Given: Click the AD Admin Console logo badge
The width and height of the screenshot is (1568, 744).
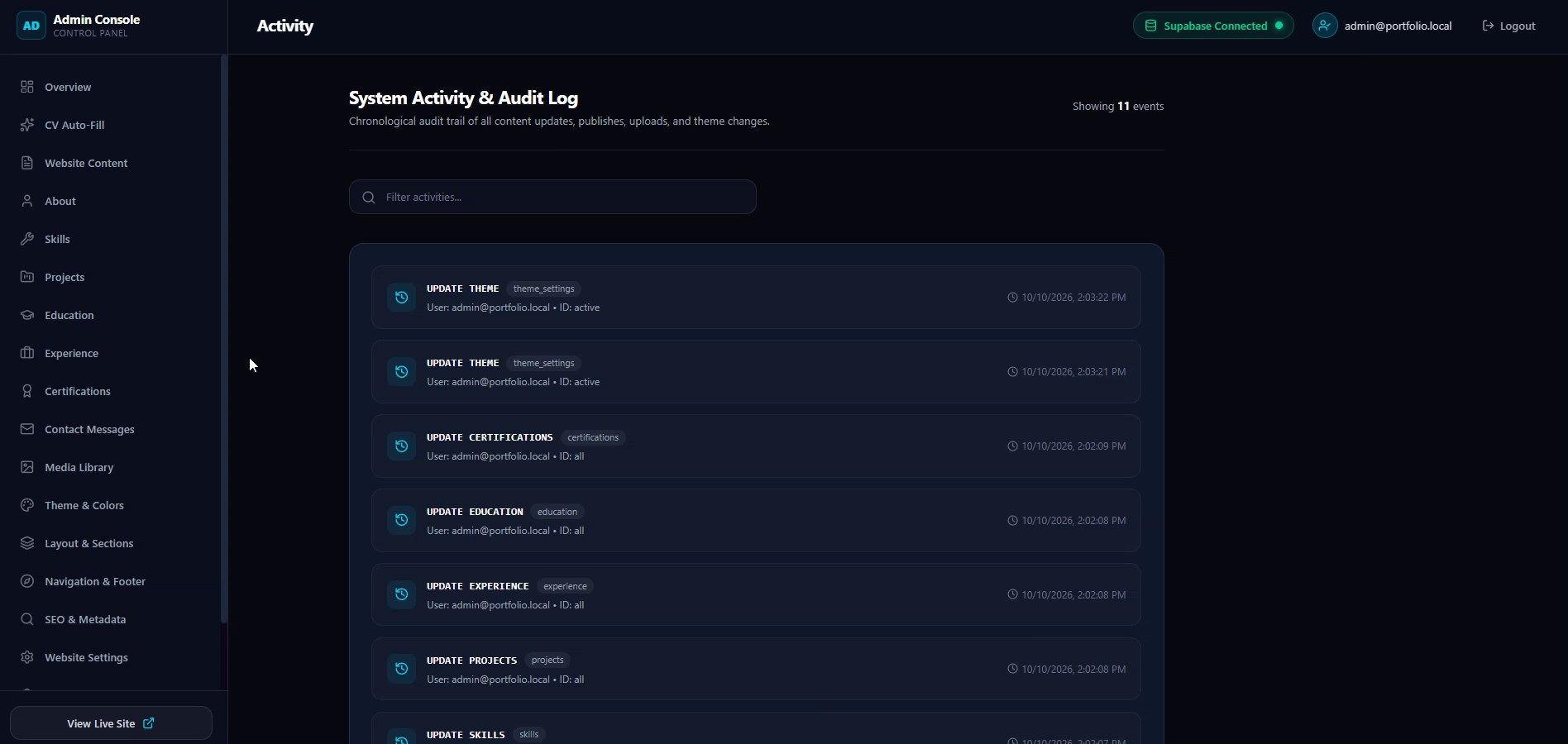Looking at the screenshot, I should 31,26.
